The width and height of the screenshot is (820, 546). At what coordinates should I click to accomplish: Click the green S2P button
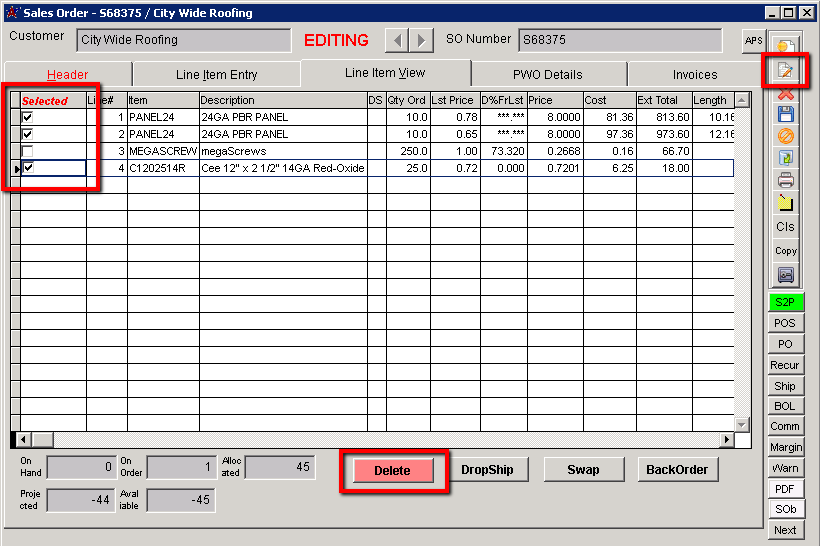pyautogui.click(x=785, y=301)
